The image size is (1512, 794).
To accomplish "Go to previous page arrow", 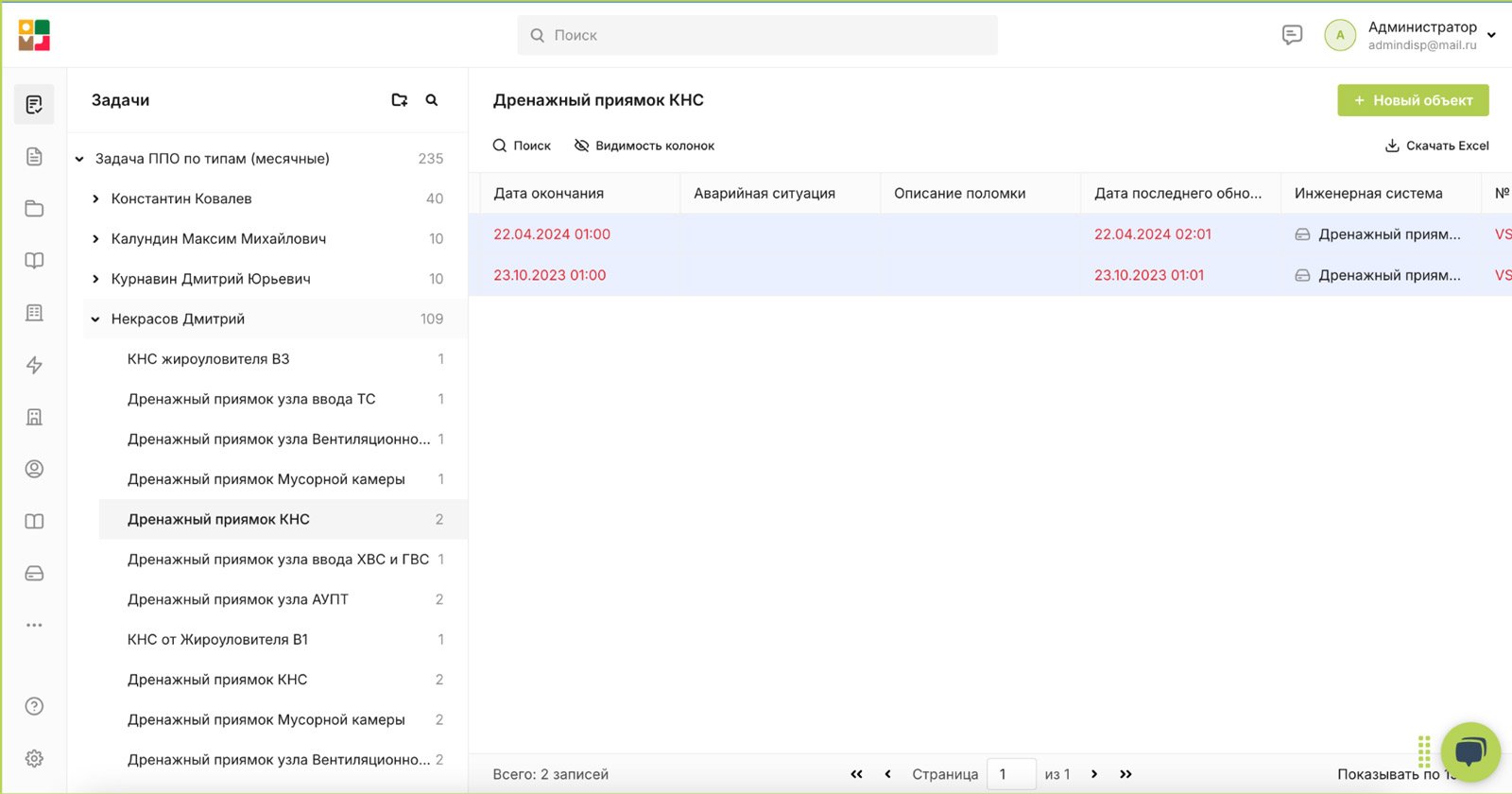I will (887, 774).
